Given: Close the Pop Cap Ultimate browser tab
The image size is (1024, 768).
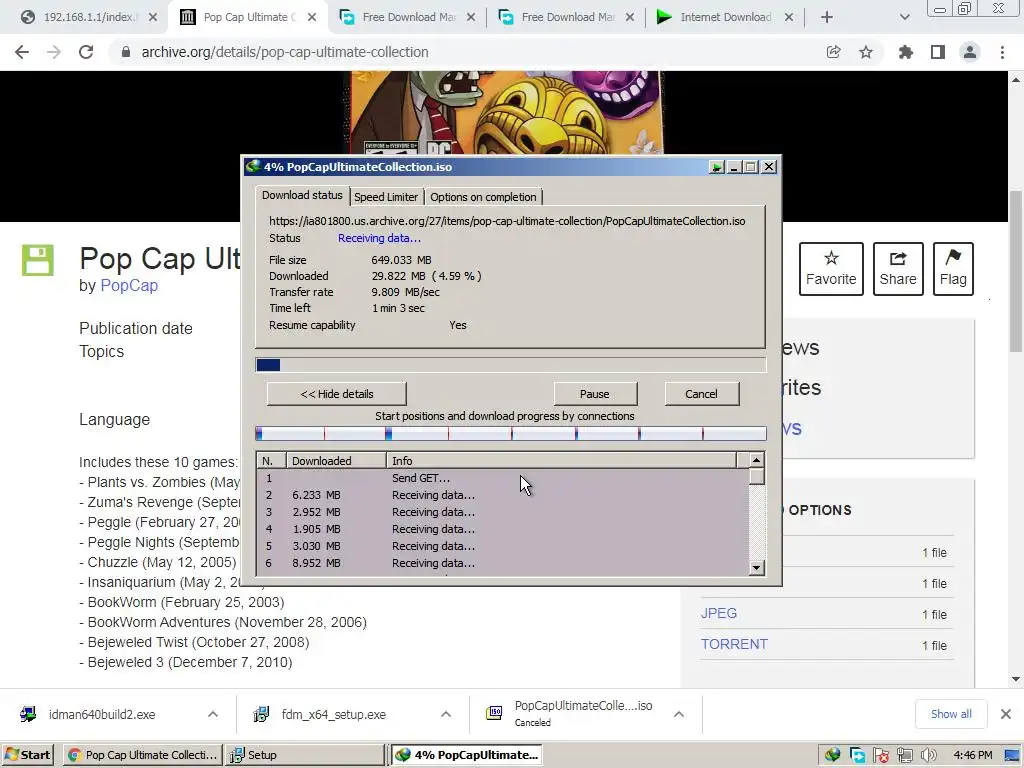Looking at the screenshot, I should click(x=312, y=17).
